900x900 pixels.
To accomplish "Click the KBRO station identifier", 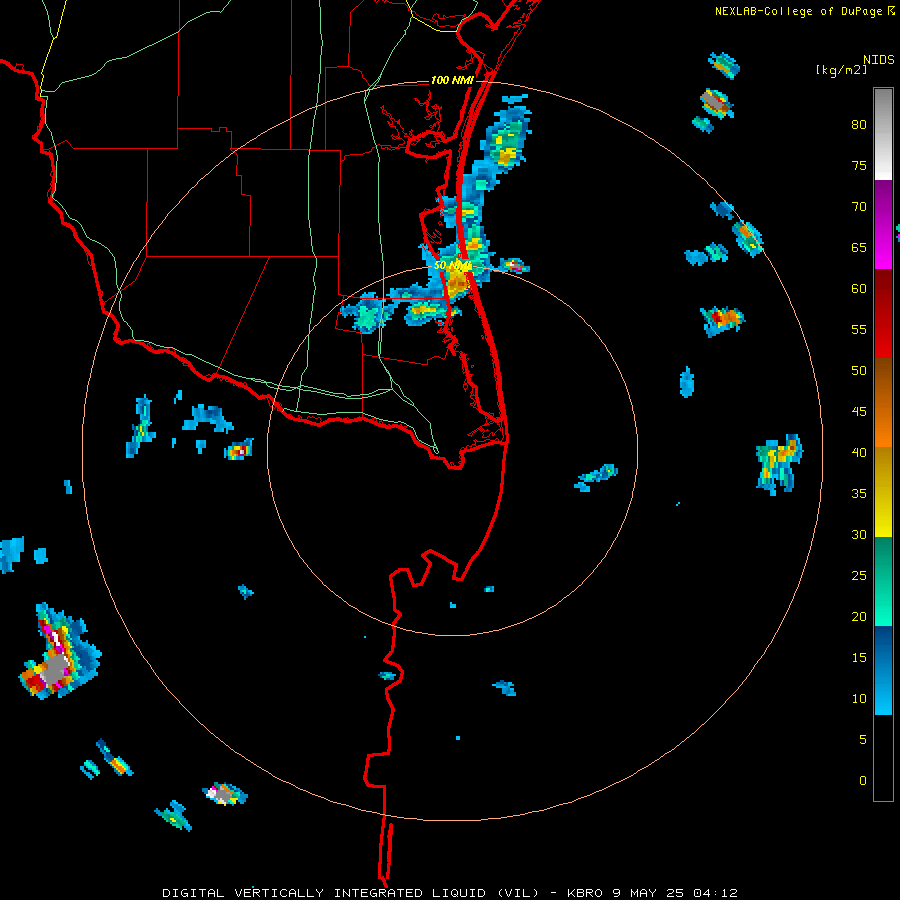I will pos(585,893).
